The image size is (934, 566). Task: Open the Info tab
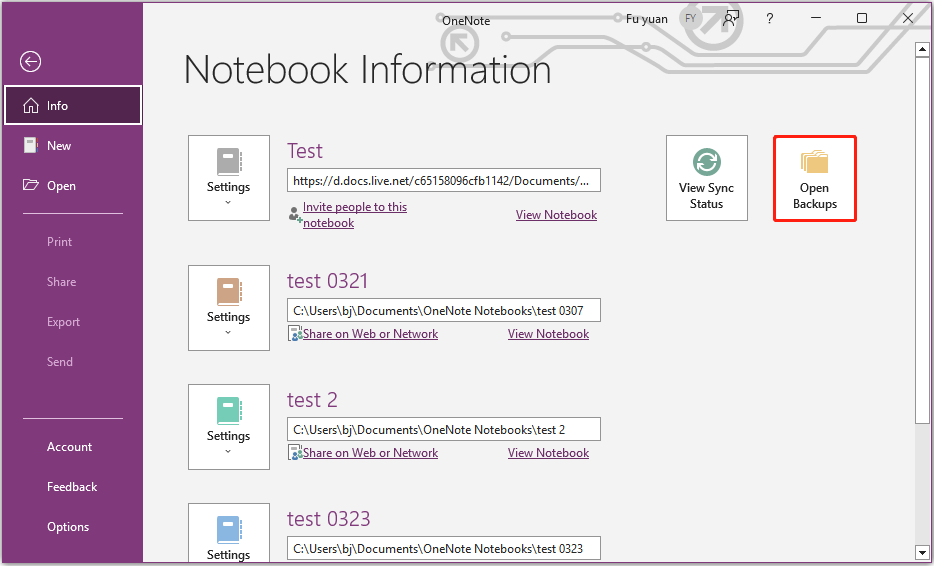pos(73,105)
